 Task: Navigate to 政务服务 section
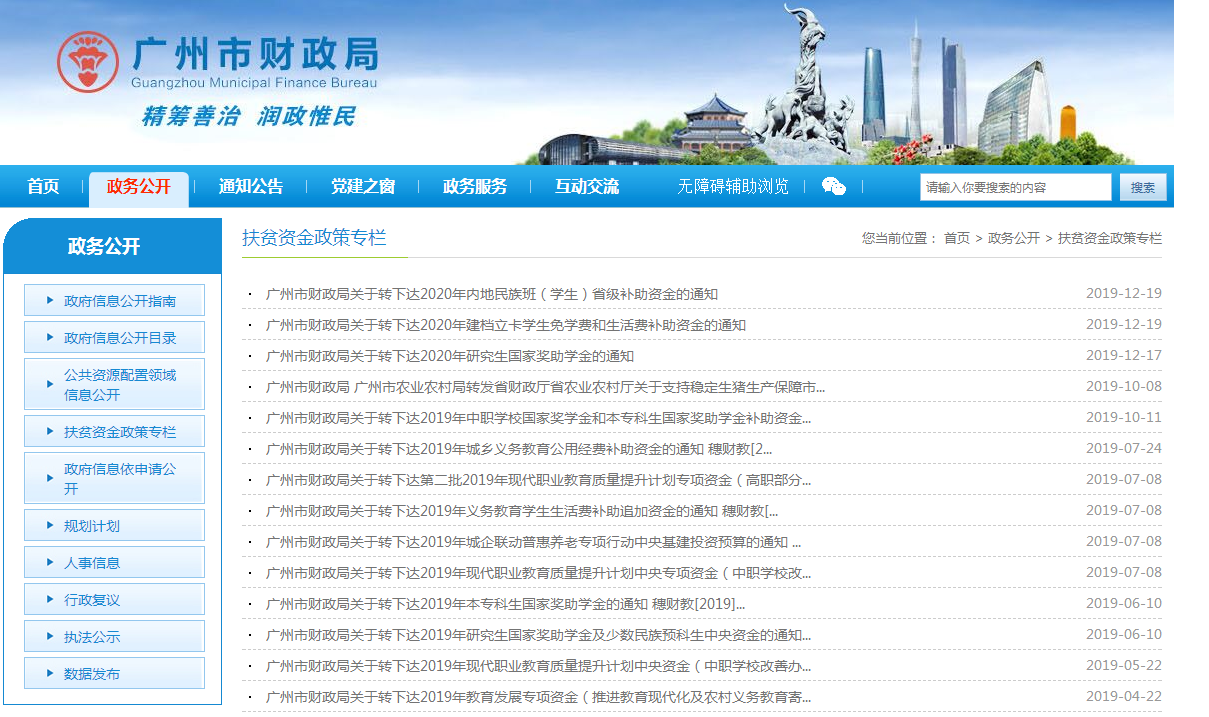pyautogui.click(x=475, y=187)
